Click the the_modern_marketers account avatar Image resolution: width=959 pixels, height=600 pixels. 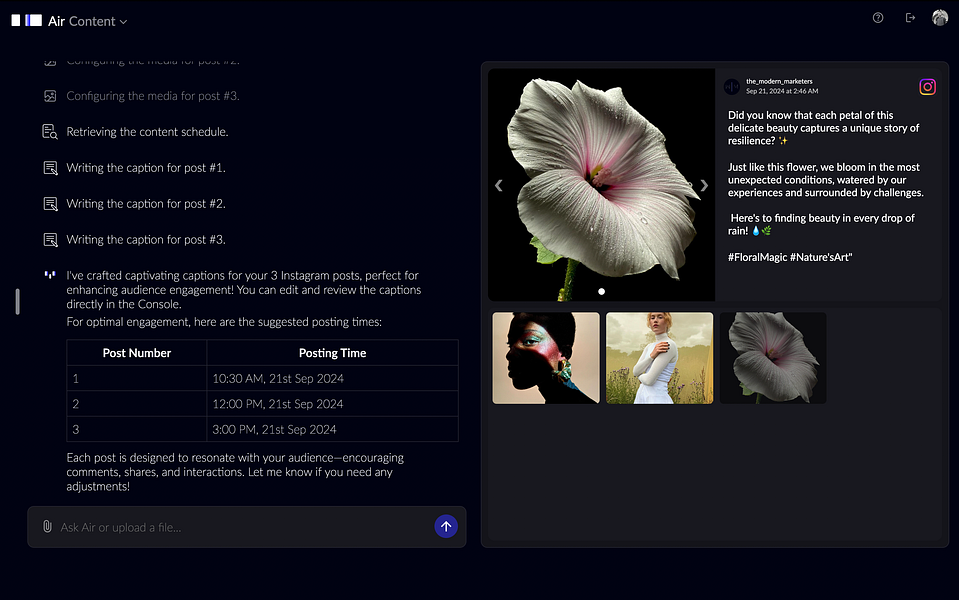click(731, 86)
